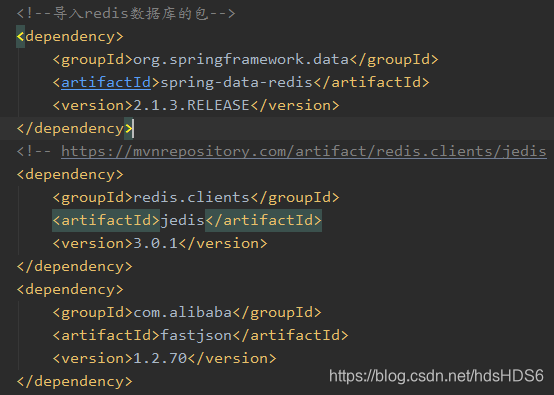Click groupId org.springframework.data line

click(x=245, y=59)
